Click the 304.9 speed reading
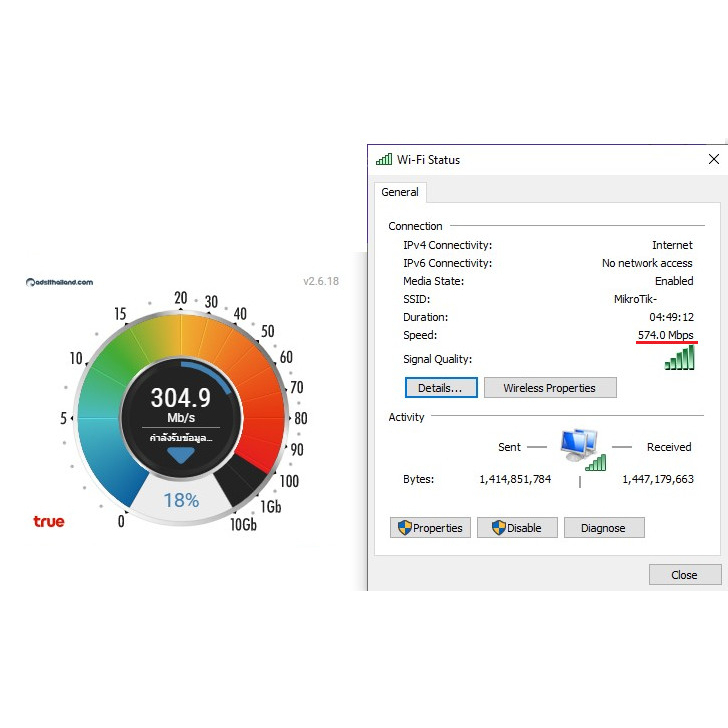Image resolution: width=728 pixels, height=728 pixels. point(181,398)
